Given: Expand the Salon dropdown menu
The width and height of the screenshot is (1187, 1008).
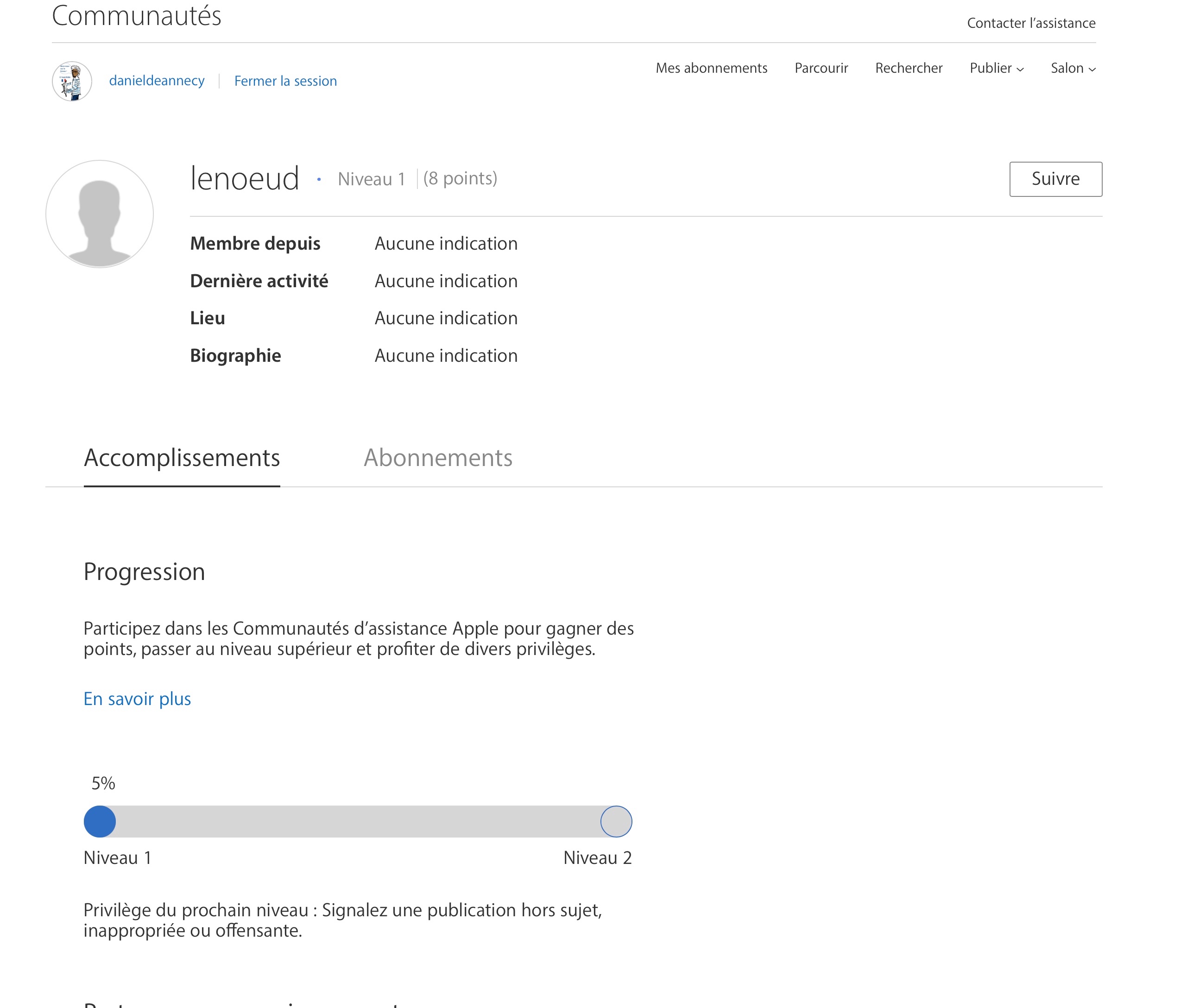Looking at the screenshot, I should (x=1067, y=68).
